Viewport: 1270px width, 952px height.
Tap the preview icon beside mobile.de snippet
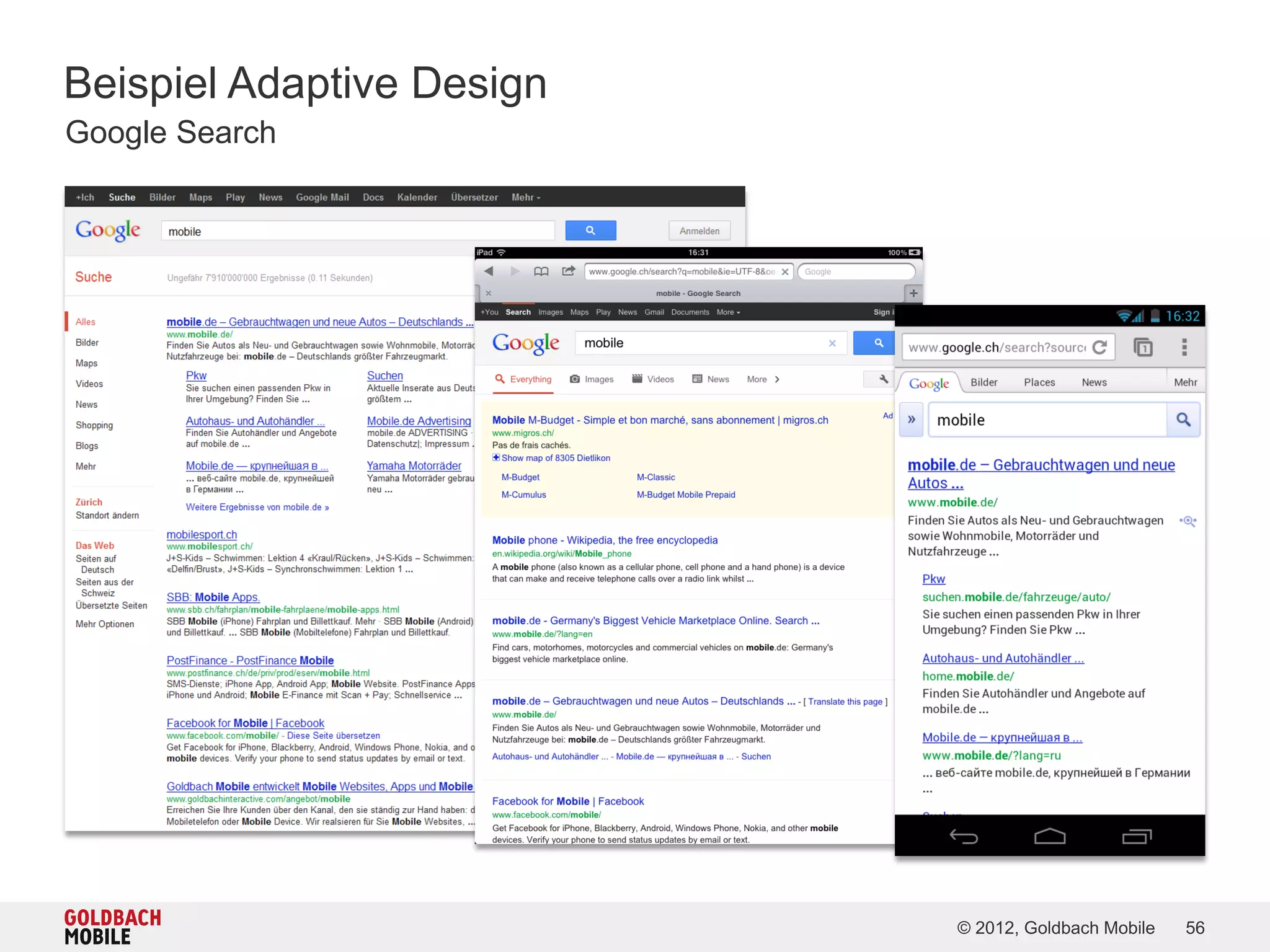1188,521
